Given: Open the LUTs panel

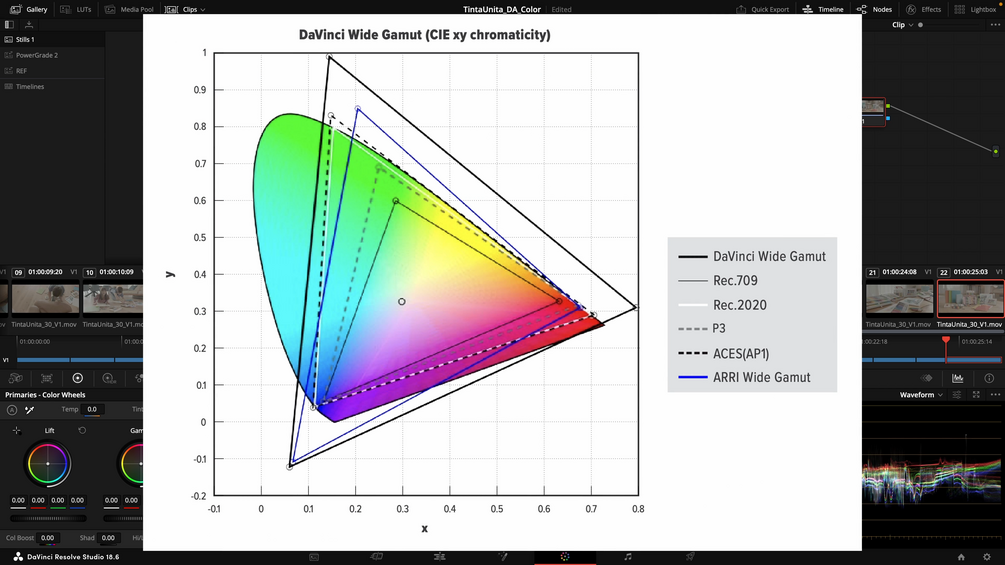Looking at the screenshot, I should (76, 9).
